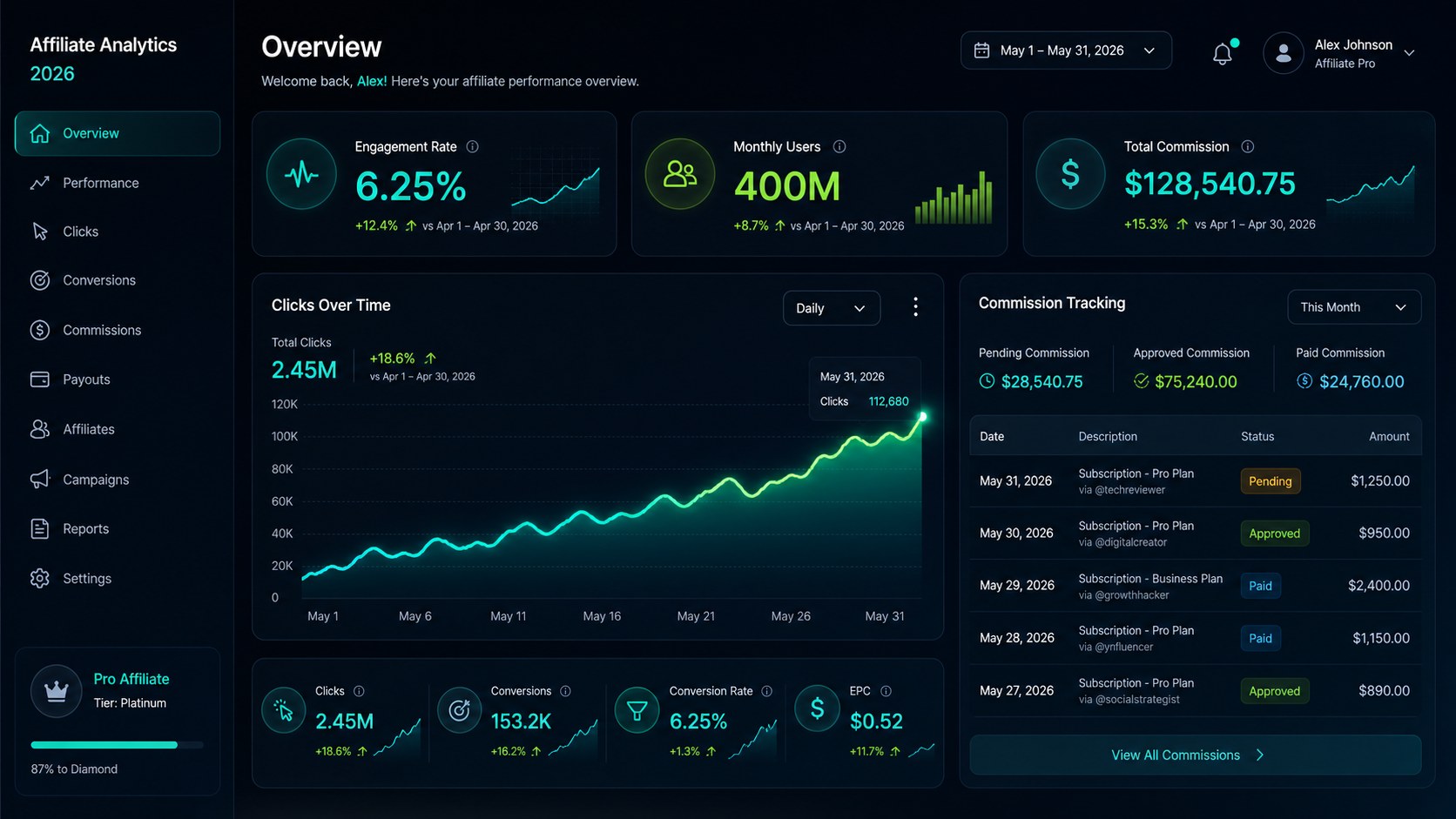Click the Paid status badge for May 29

pos(1261,586)
